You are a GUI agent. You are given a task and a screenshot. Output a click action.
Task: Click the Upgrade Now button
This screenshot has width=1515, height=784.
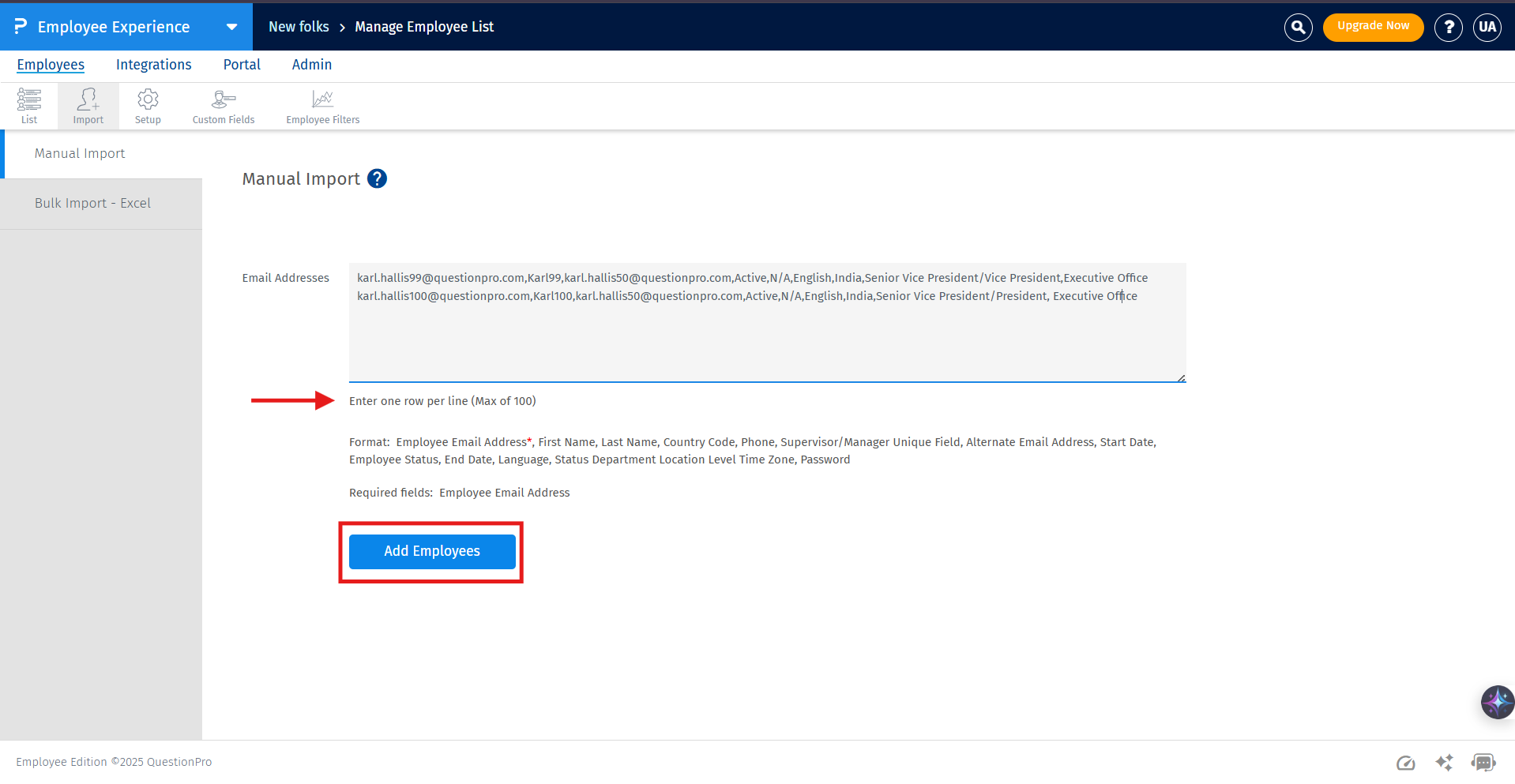(x=1373, y=27)
